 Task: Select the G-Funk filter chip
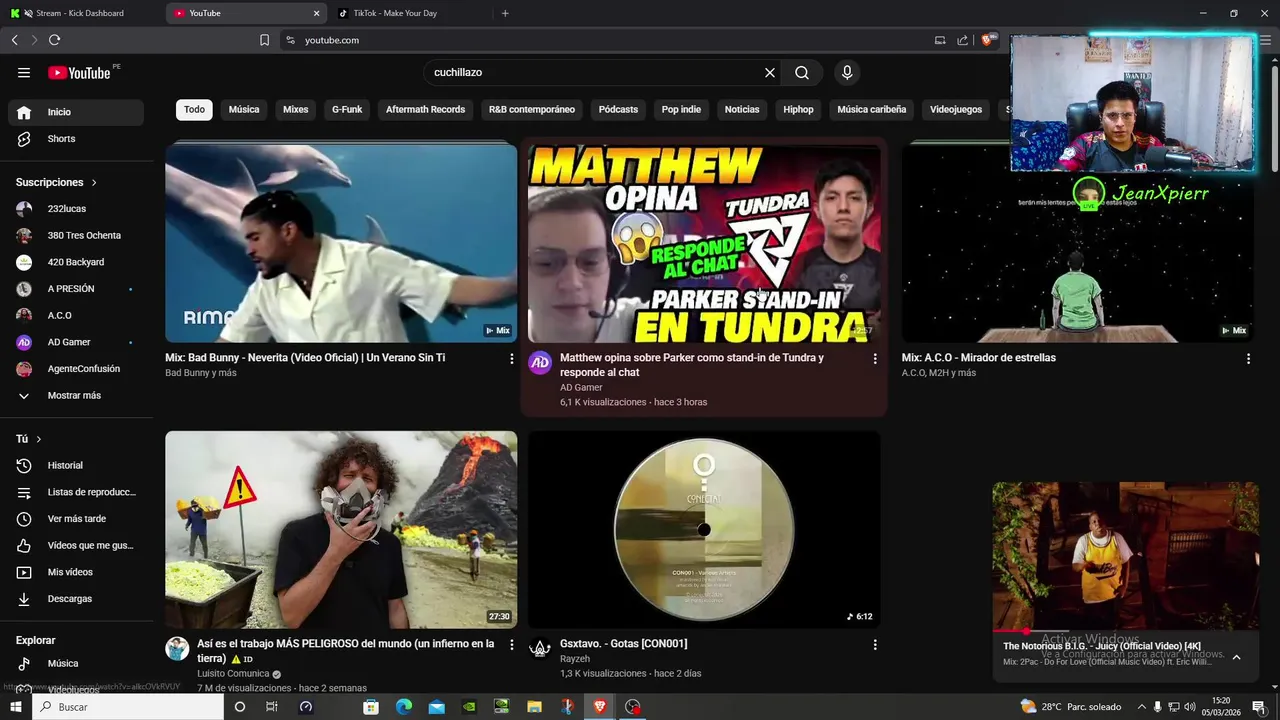coord(347,109)
